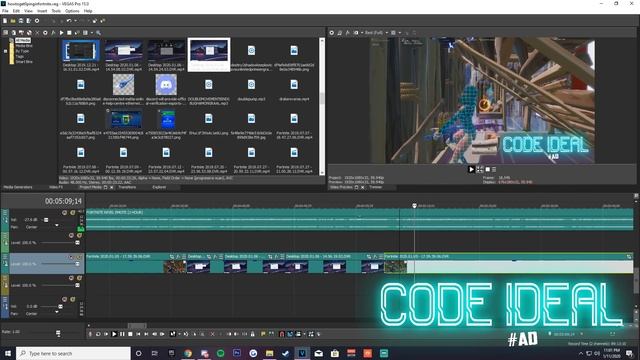Solo the first audio track
The height and width of the screenshot is (360, 640).
(73, 213)
